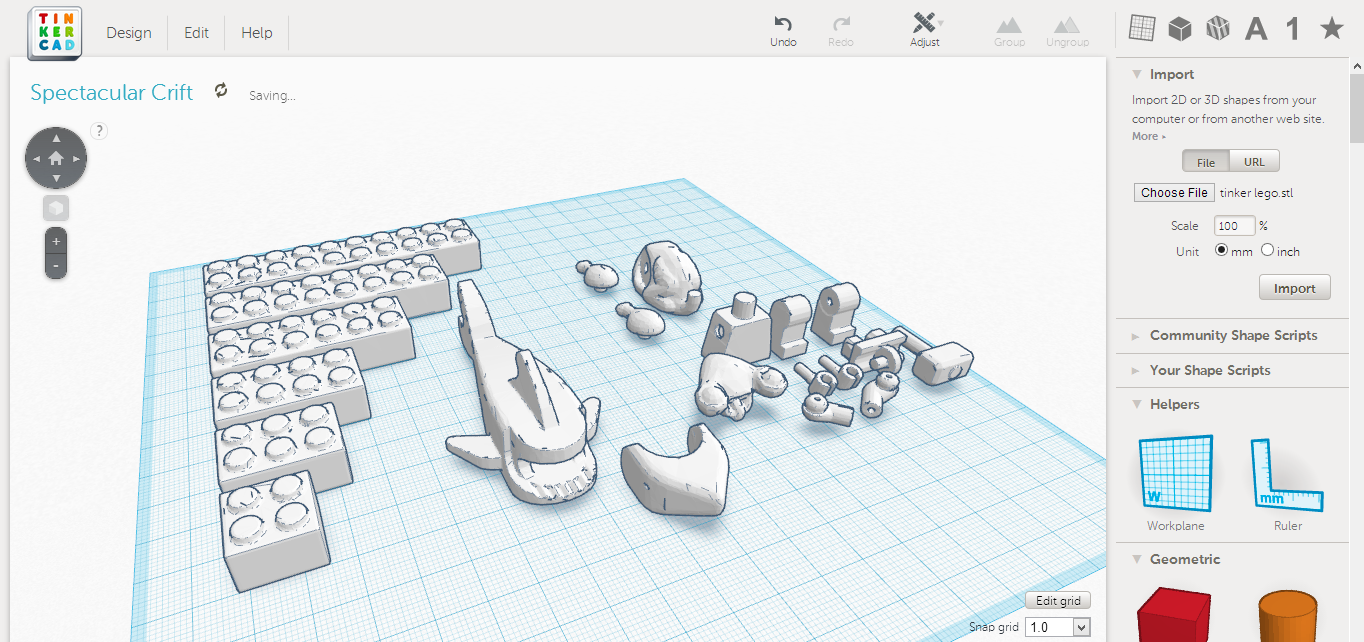Image resolution: width=1364 pixels, height=642 pixels.
Task: Select the Ruler helper
Action: 1287,473
